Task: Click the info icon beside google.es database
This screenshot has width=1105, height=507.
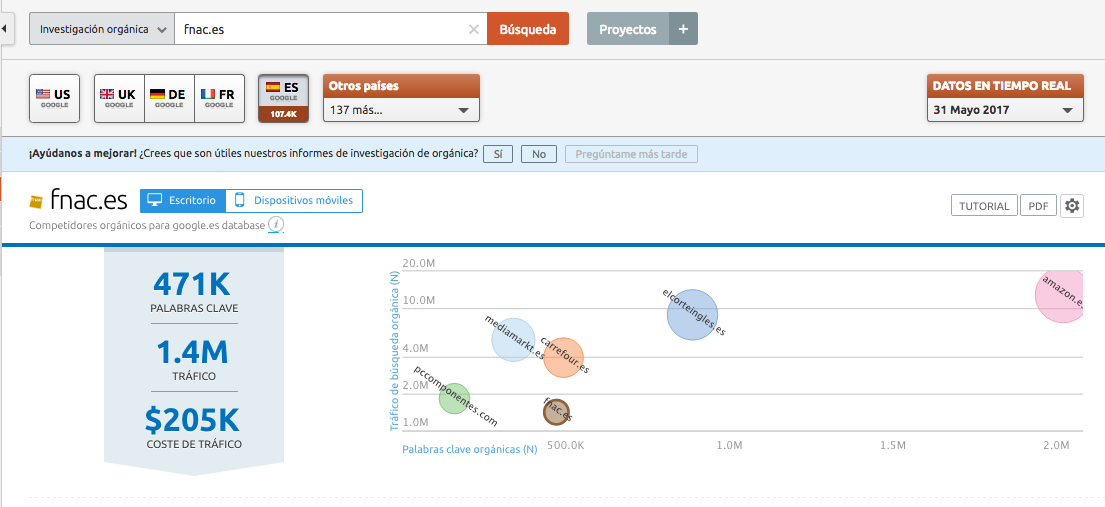Action: (x=276, y=225)
